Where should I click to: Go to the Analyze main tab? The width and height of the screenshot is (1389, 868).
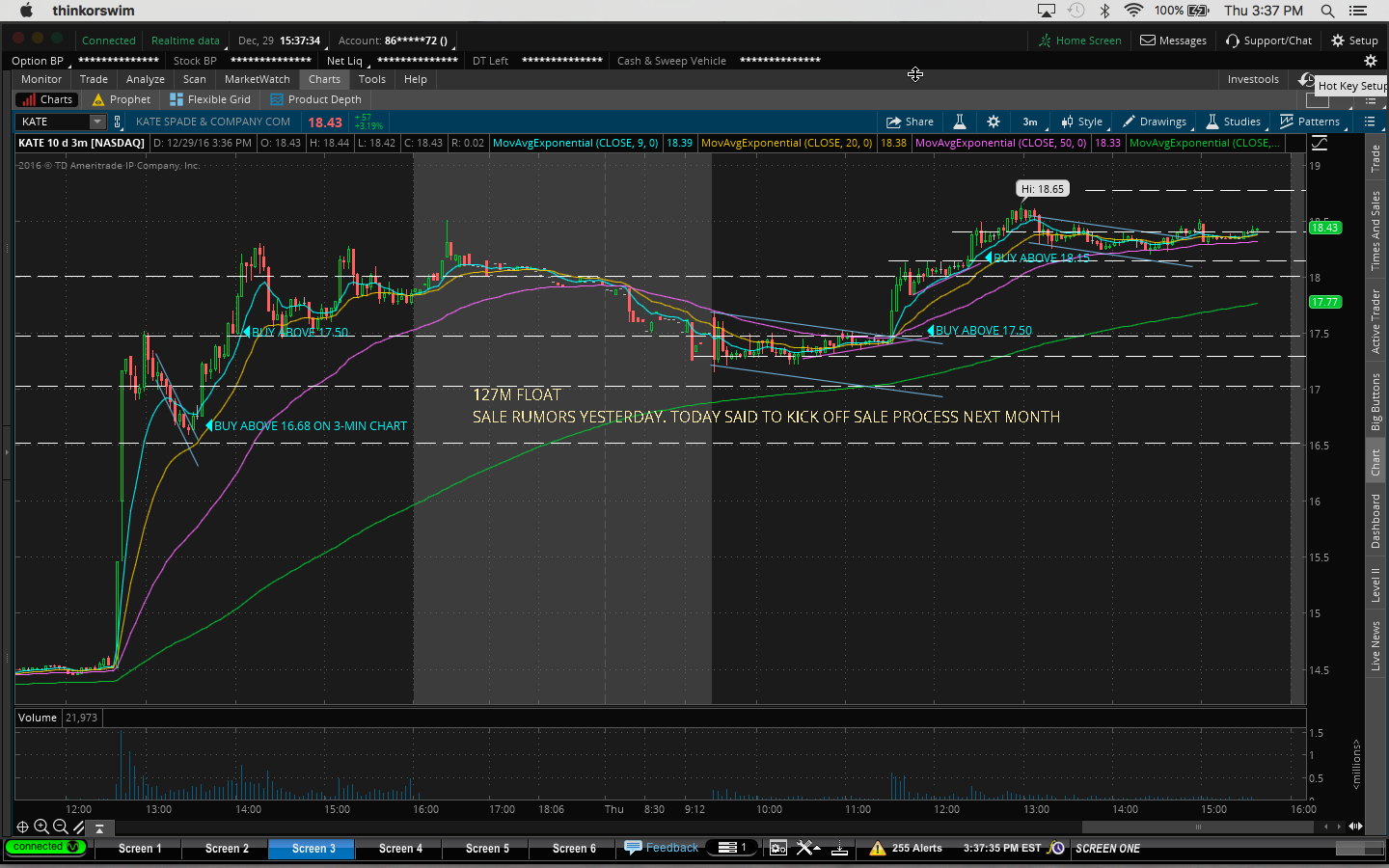click(x=146, y=79)
